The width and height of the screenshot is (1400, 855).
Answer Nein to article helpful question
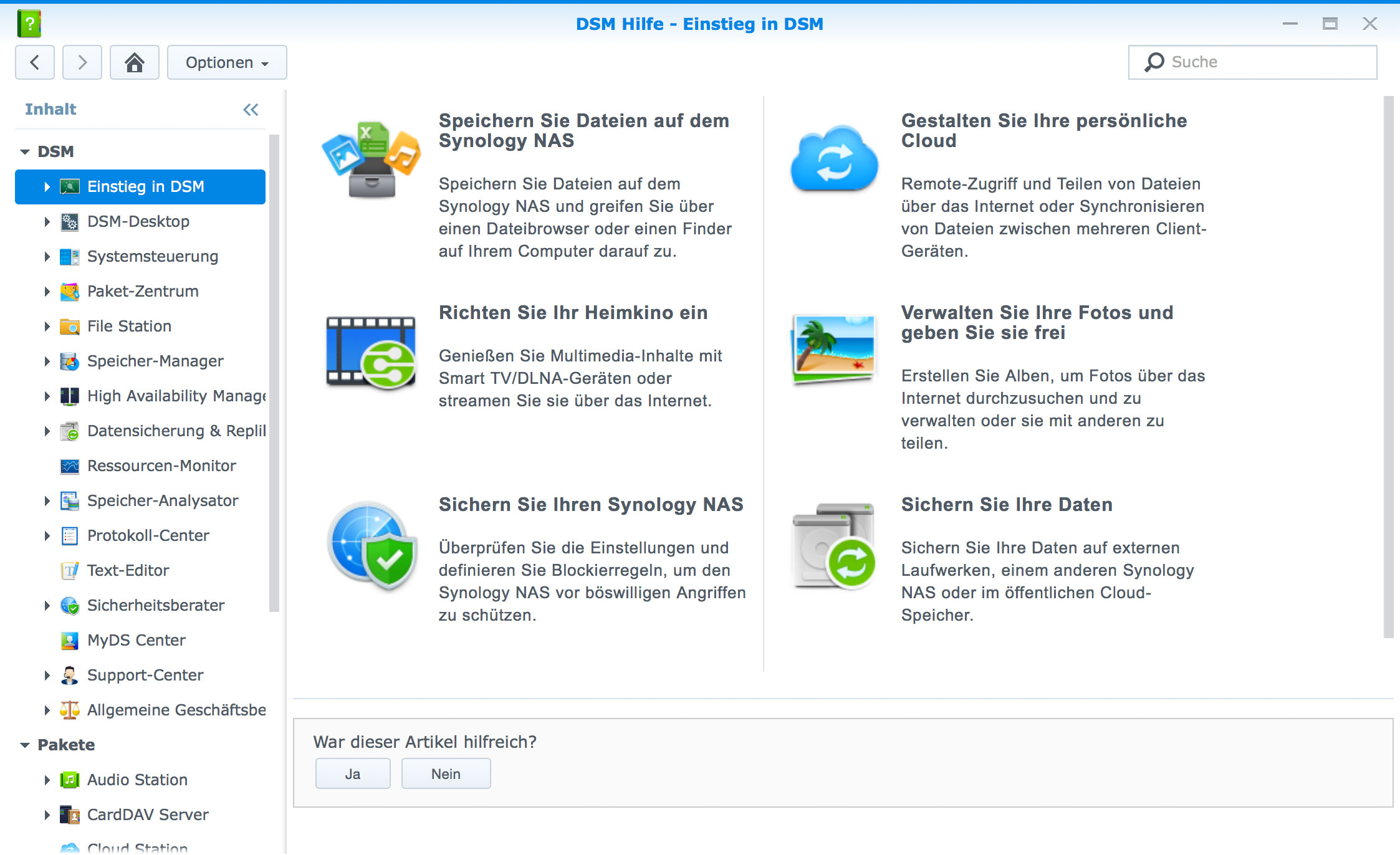[446, 773]
